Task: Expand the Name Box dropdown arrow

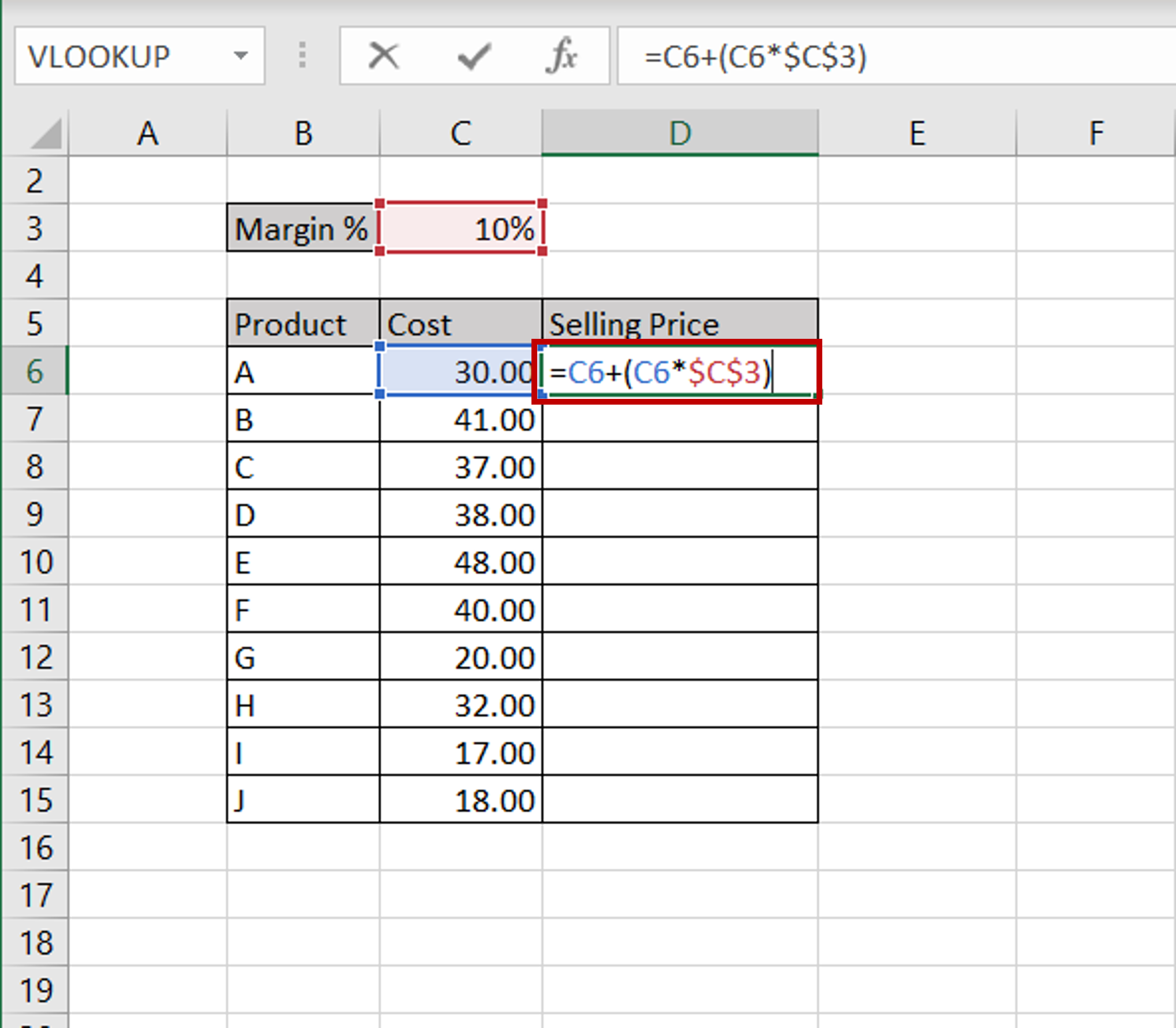Action: [241, 56]
